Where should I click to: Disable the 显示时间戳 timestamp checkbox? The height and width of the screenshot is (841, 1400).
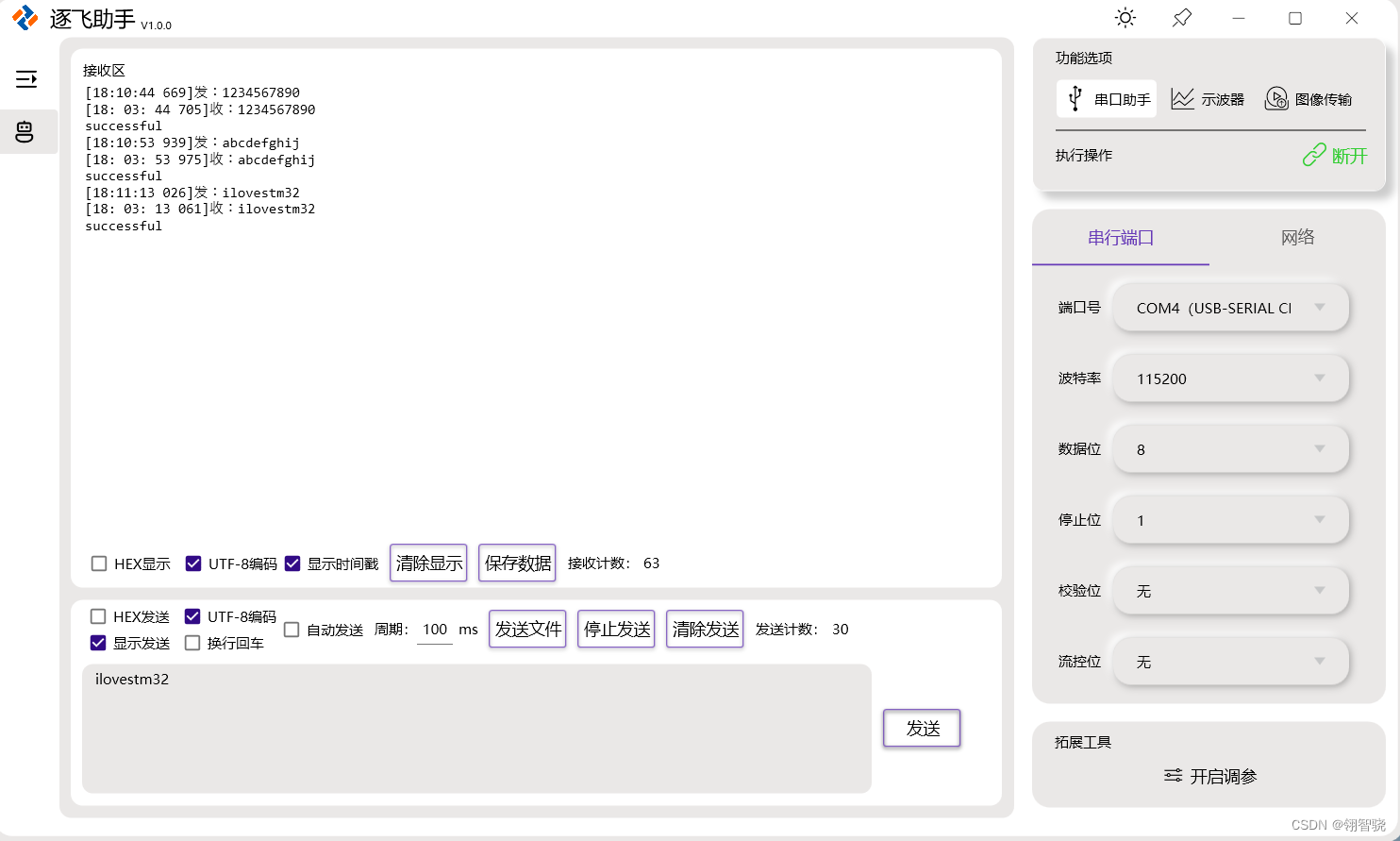point(292,563)
